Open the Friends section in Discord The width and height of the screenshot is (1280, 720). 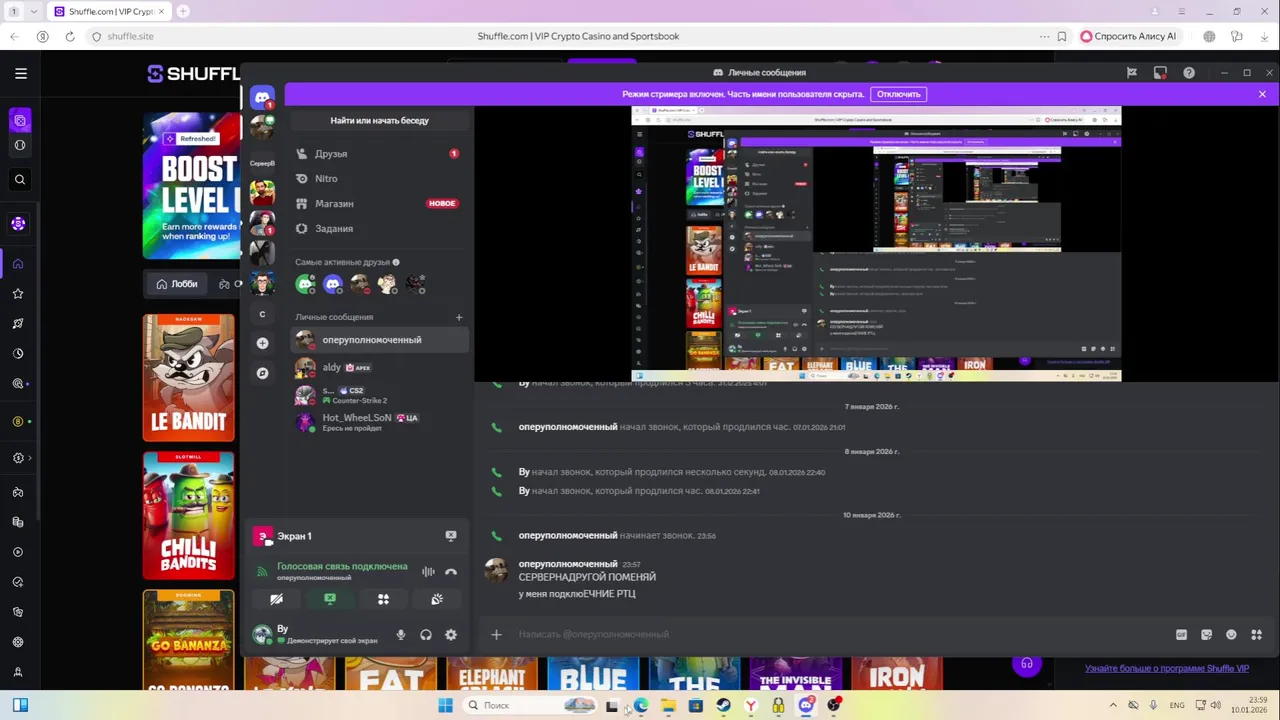coord(380,154)
